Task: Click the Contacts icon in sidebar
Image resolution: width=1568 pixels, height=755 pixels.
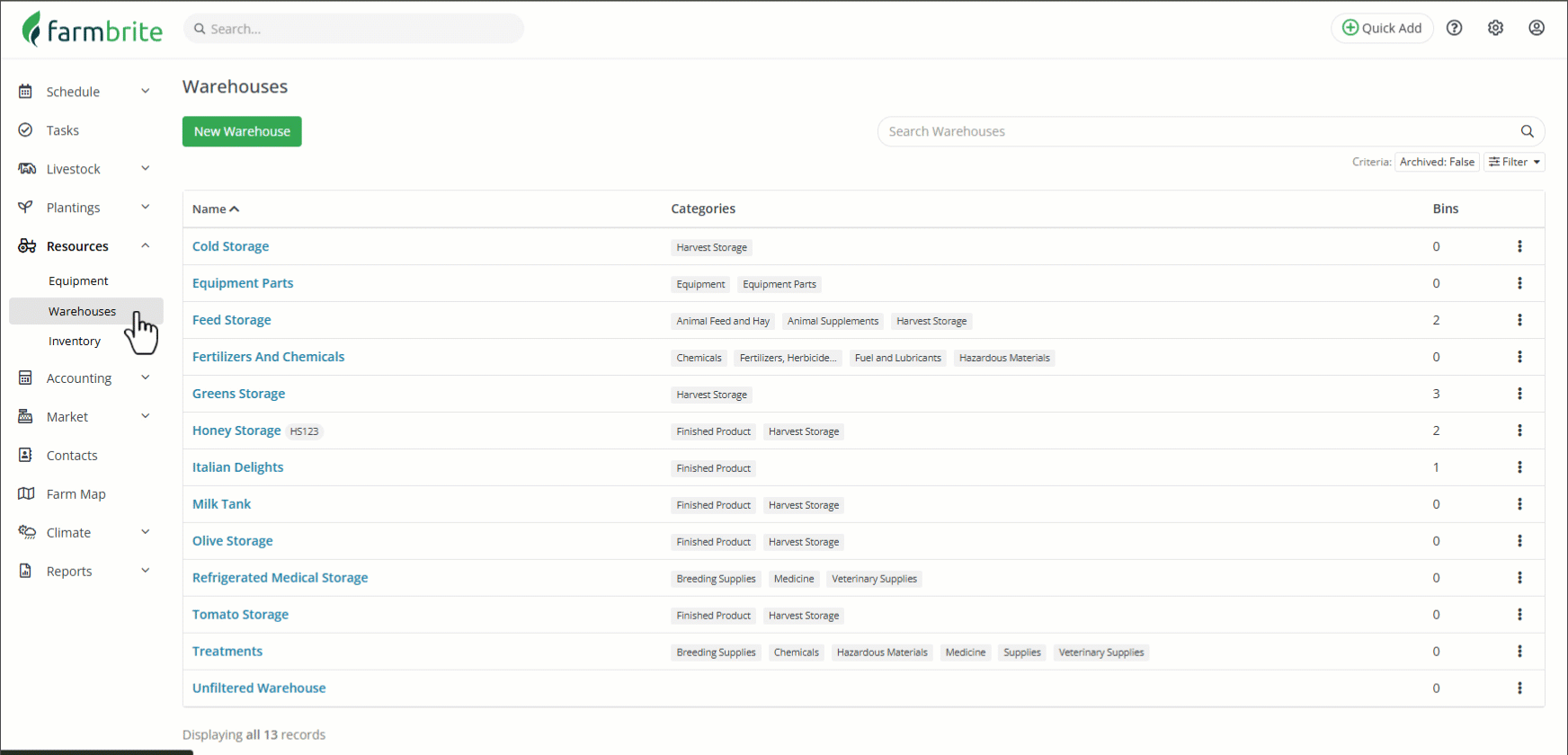Action: pyautogui.click(x=25, y=455)
